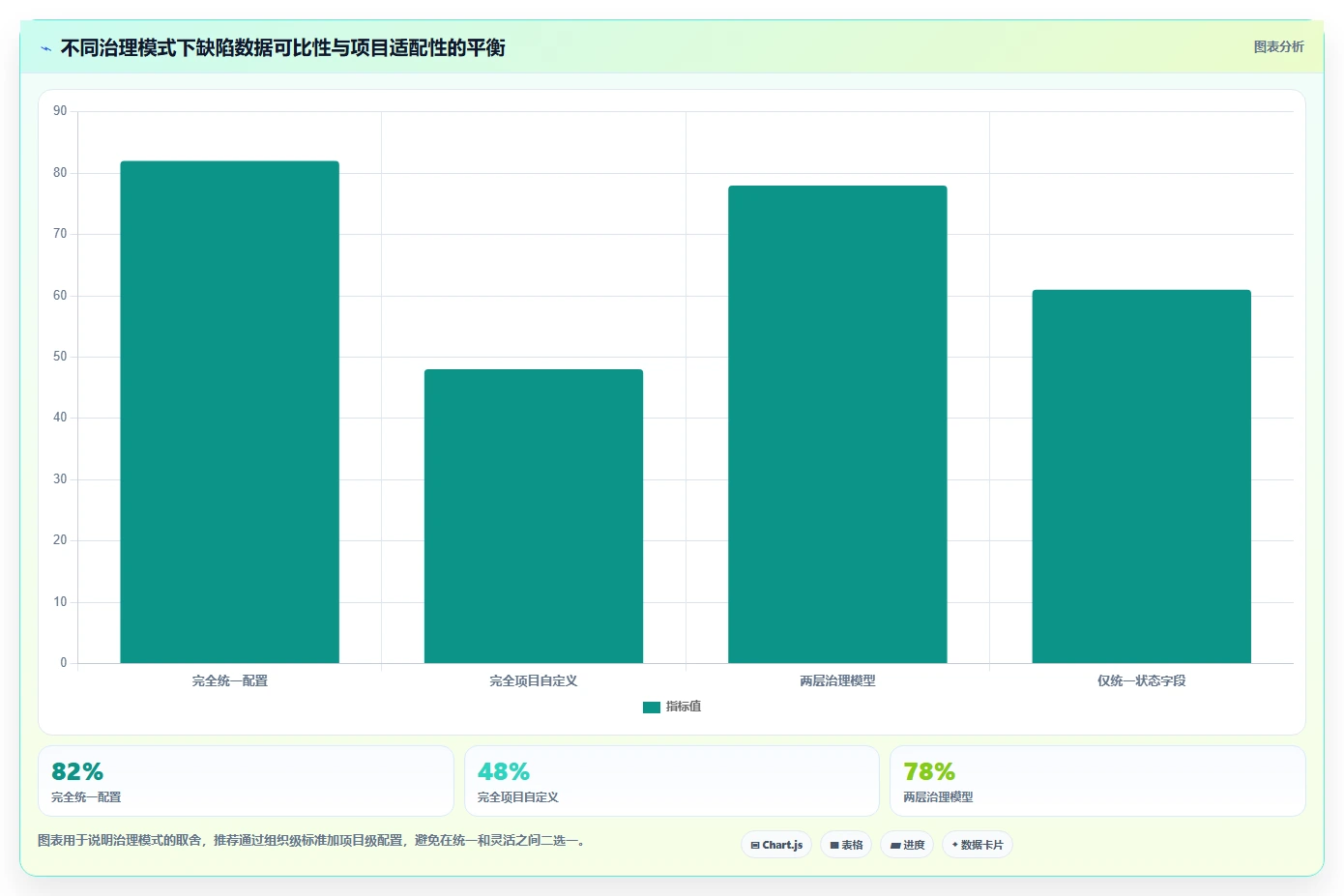Click the 48% value text
The image size is (1344, 896).
pyautogui.click(x=504, y=771)
